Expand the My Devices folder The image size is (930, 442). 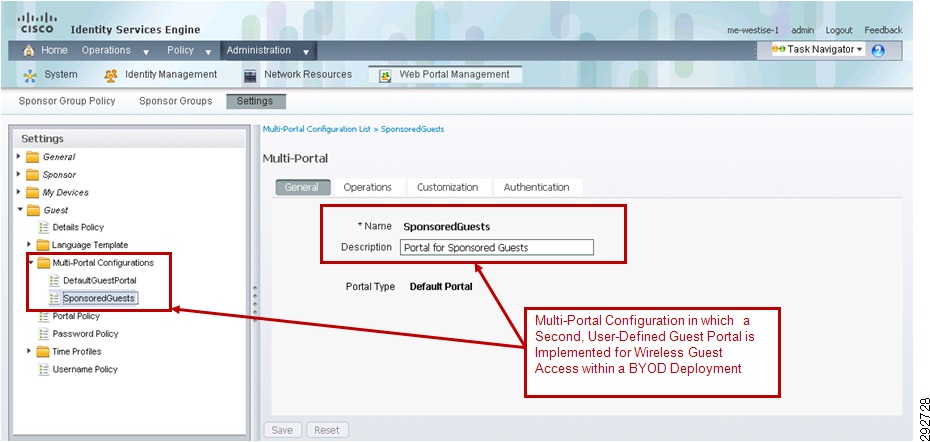tap(19, 192)
